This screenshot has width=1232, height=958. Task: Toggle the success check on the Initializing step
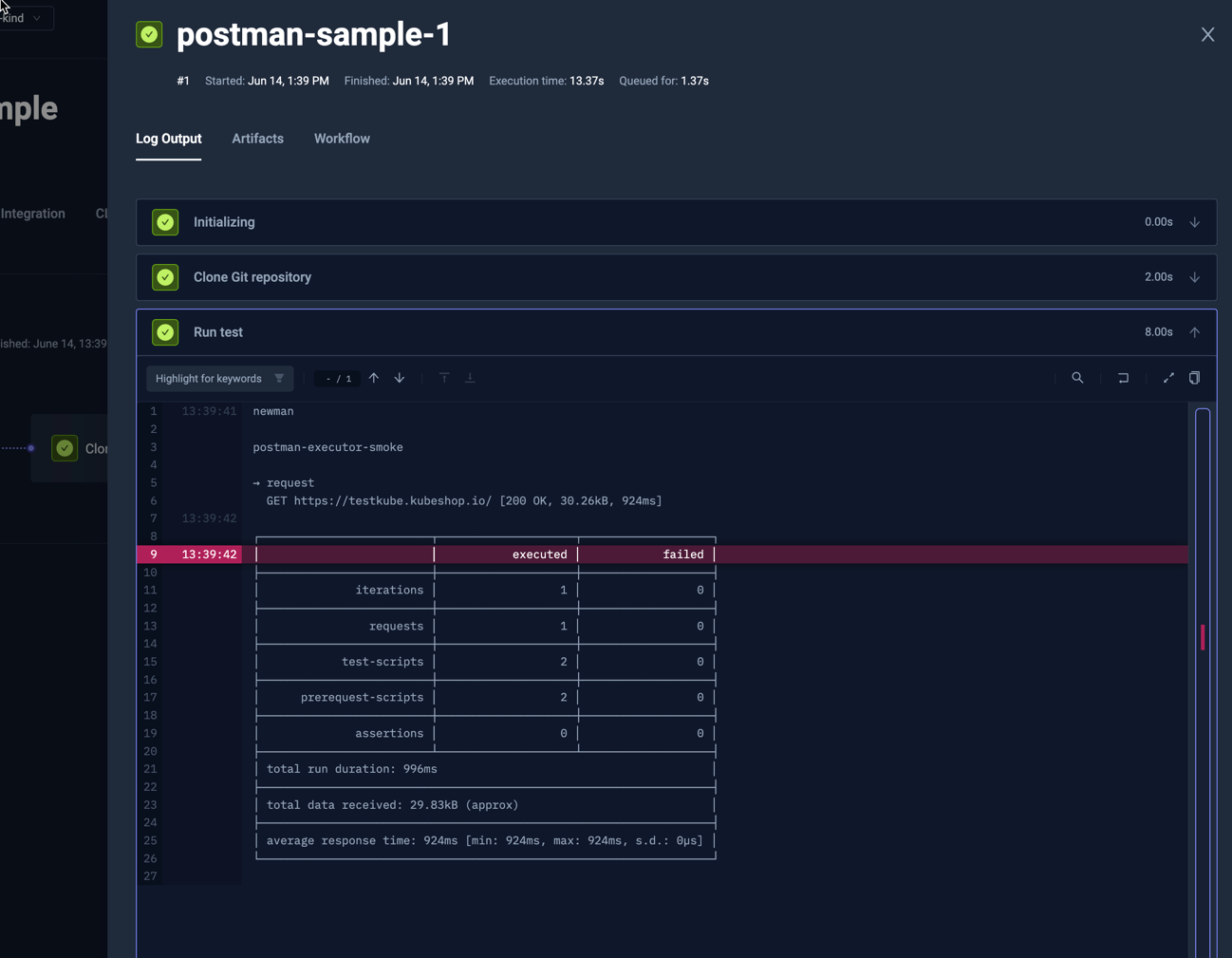point(165,221)
